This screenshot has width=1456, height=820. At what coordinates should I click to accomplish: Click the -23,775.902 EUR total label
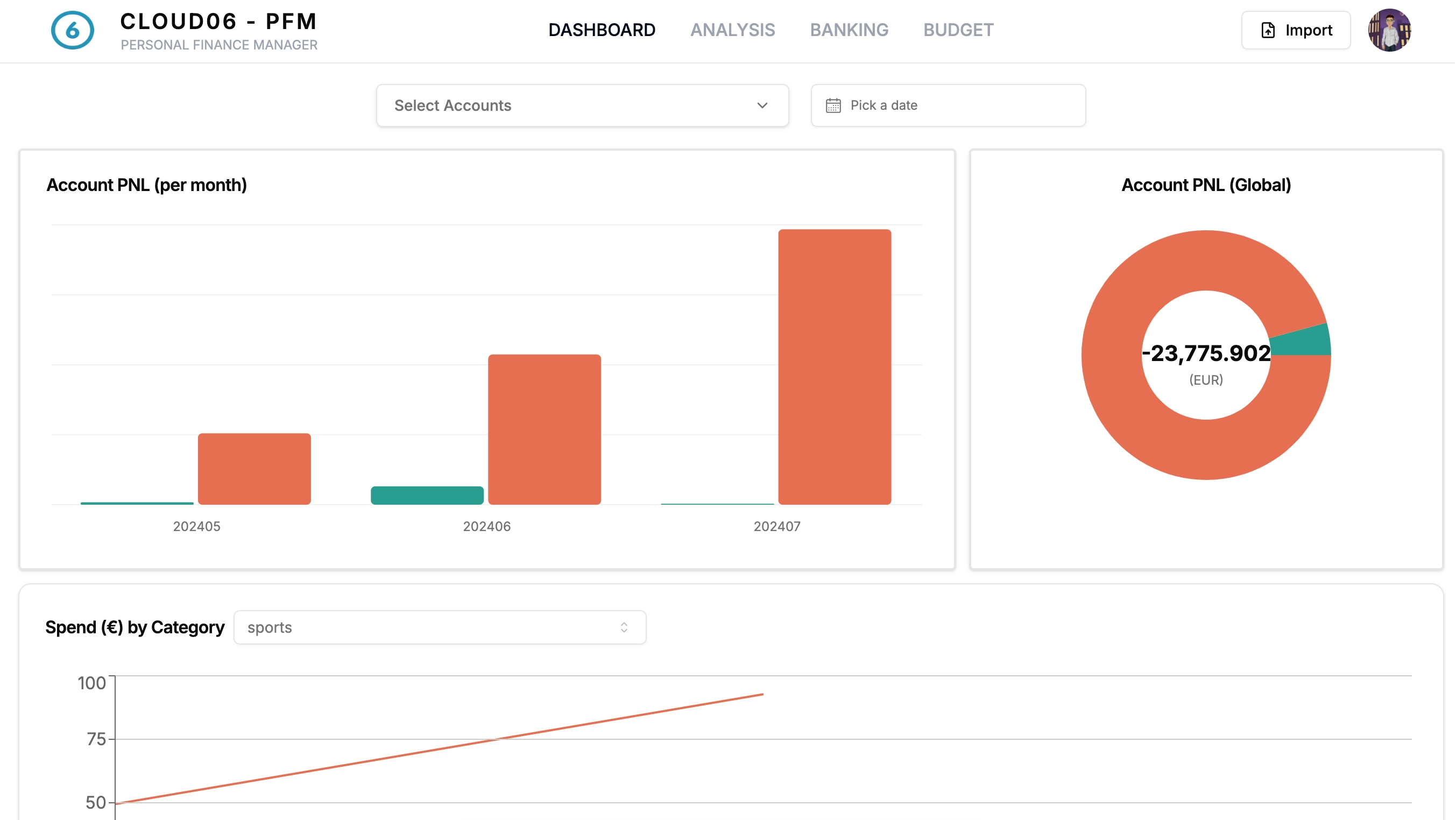pyautogui.click(x=1206, y=353)
